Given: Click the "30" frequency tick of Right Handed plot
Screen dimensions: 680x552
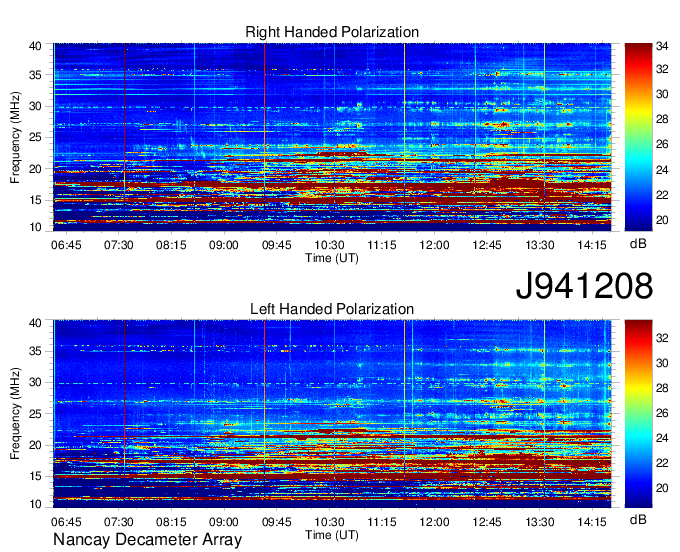Looking at the screenshot, I should pos(36,106).
